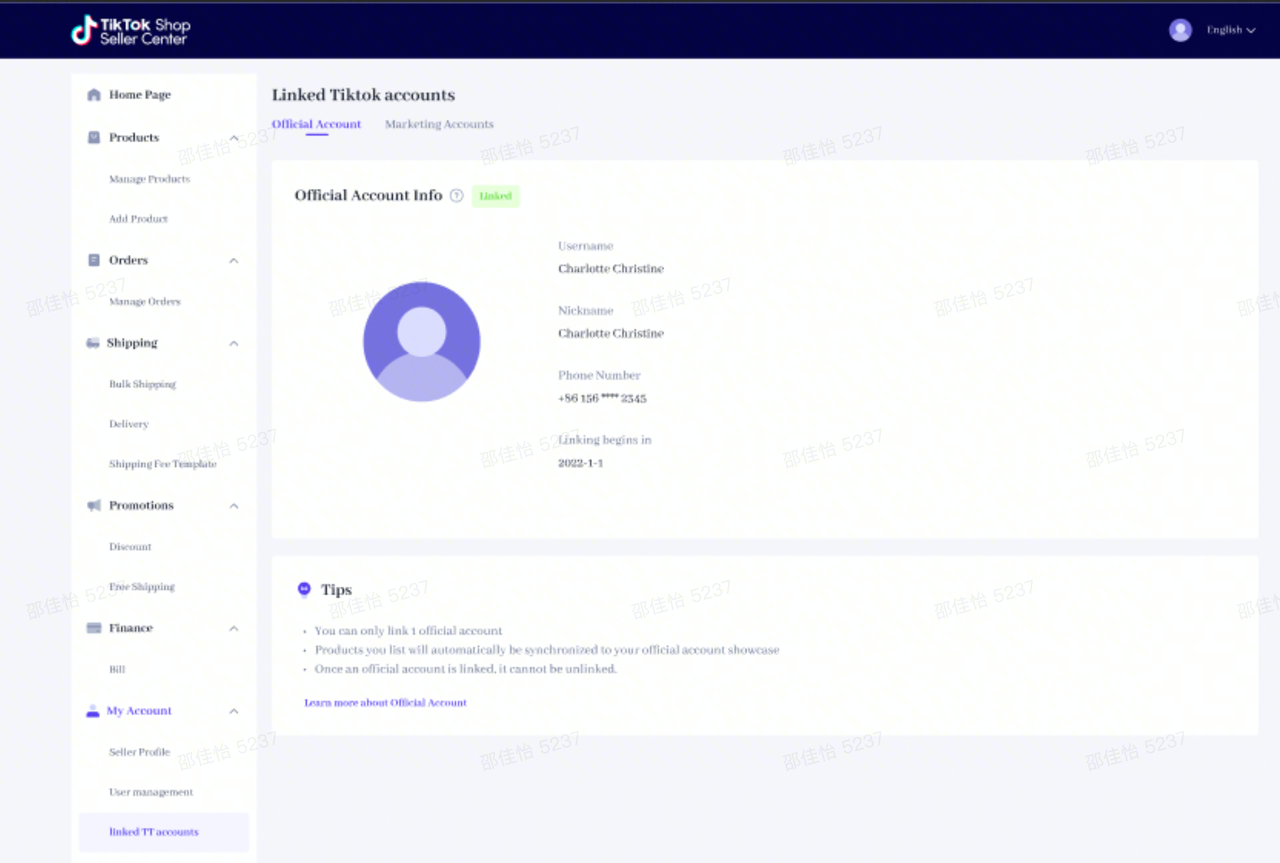This screenshot has width=1280, height=863.
Task: Switch to the Marketing Accounts tab
Action: 439,124
